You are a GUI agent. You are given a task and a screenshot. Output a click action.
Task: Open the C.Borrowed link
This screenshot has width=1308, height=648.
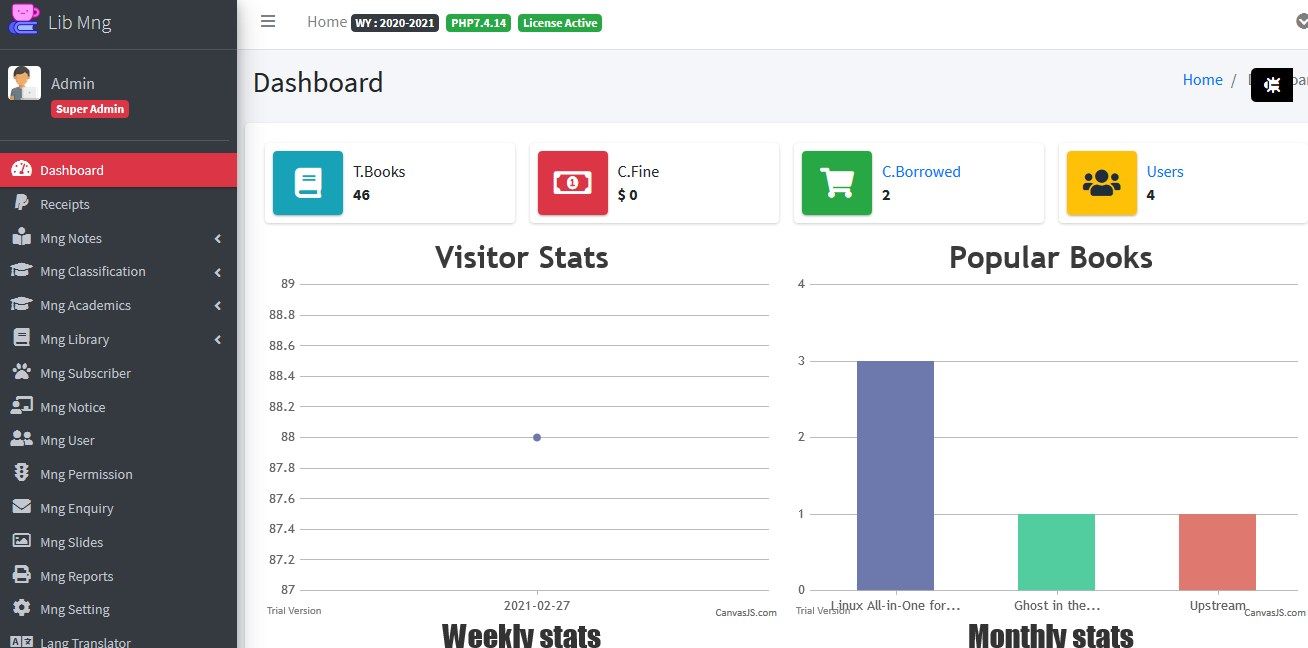921,171
